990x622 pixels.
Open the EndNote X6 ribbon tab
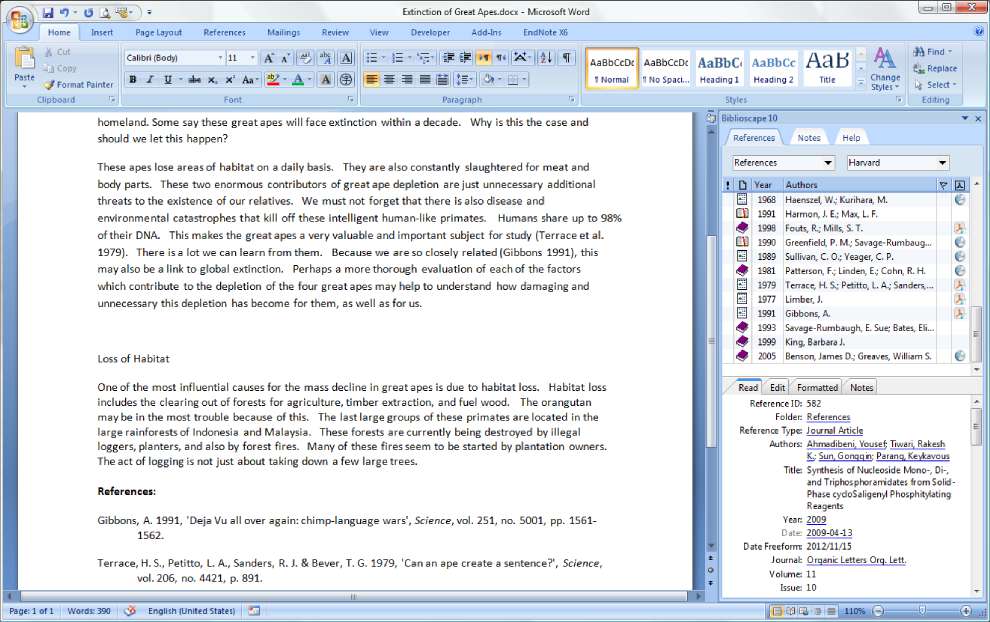coord(546,32)
